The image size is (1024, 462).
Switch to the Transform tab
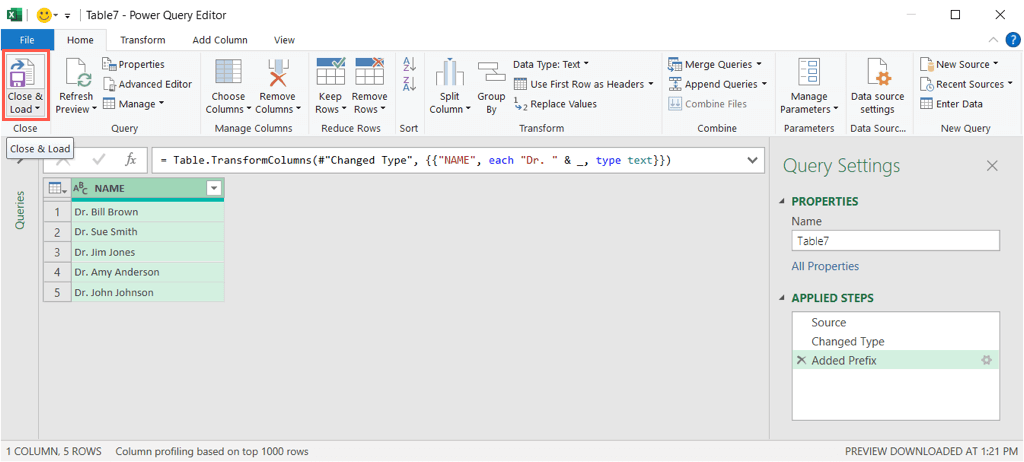click(x=142, y=40)
